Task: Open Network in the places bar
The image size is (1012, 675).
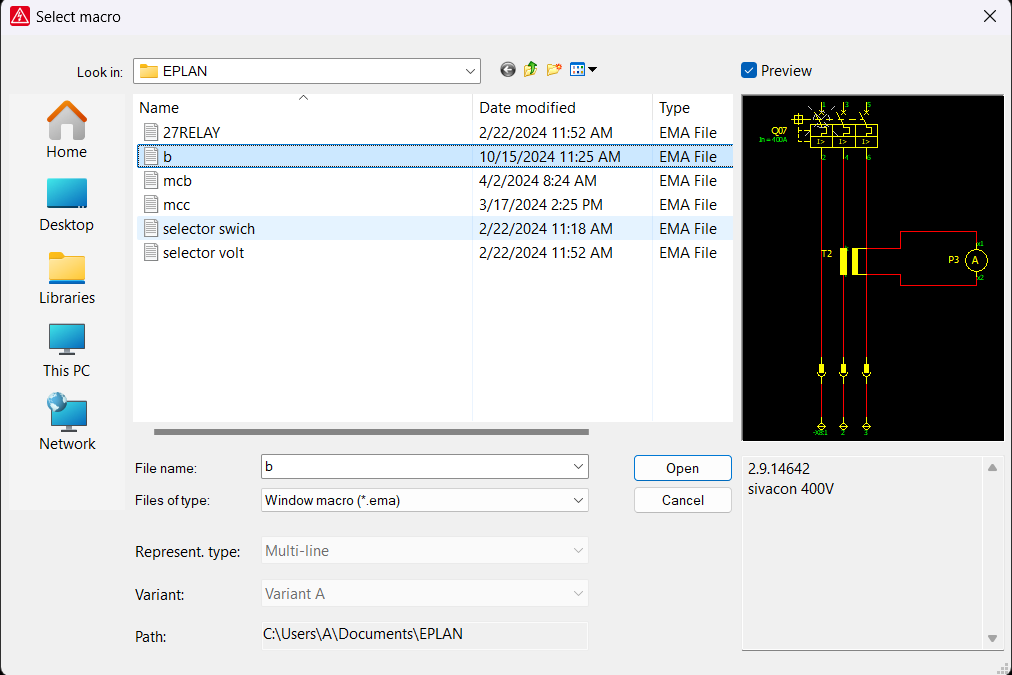Action: pyautogui.click(x=66, y=423)
